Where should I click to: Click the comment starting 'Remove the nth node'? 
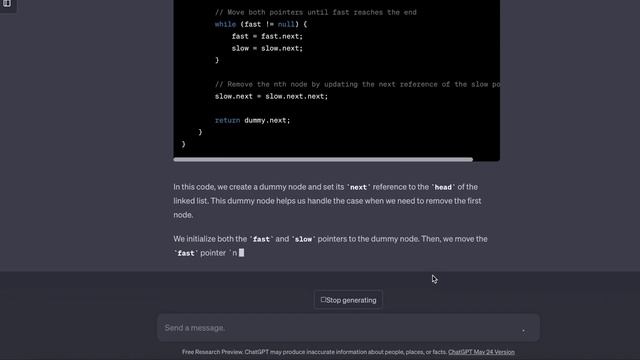tap(357, 84)
